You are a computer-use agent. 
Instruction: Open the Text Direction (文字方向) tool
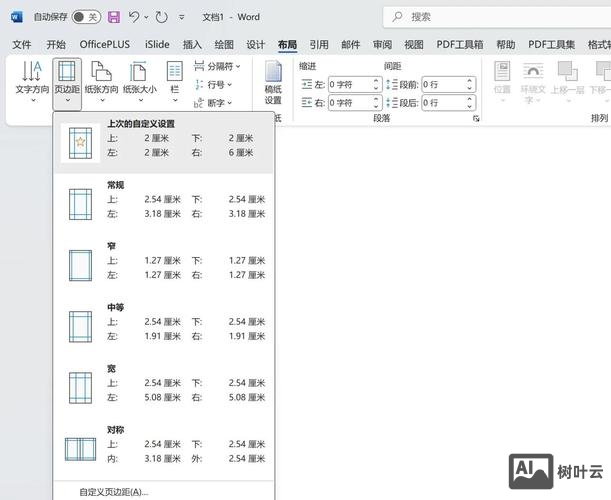pyautogui.click(x=32, y=80)
